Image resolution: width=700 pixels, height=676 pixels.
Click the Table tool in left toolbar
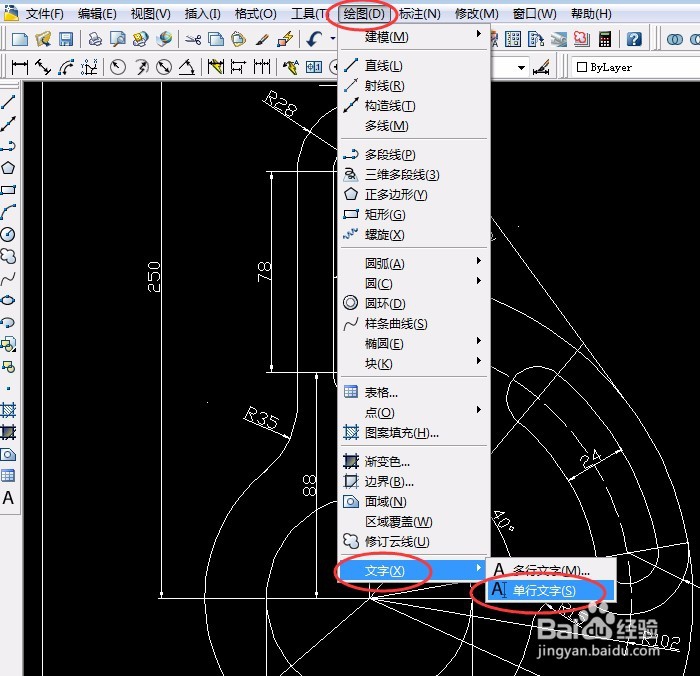click(x=8, y=476)
